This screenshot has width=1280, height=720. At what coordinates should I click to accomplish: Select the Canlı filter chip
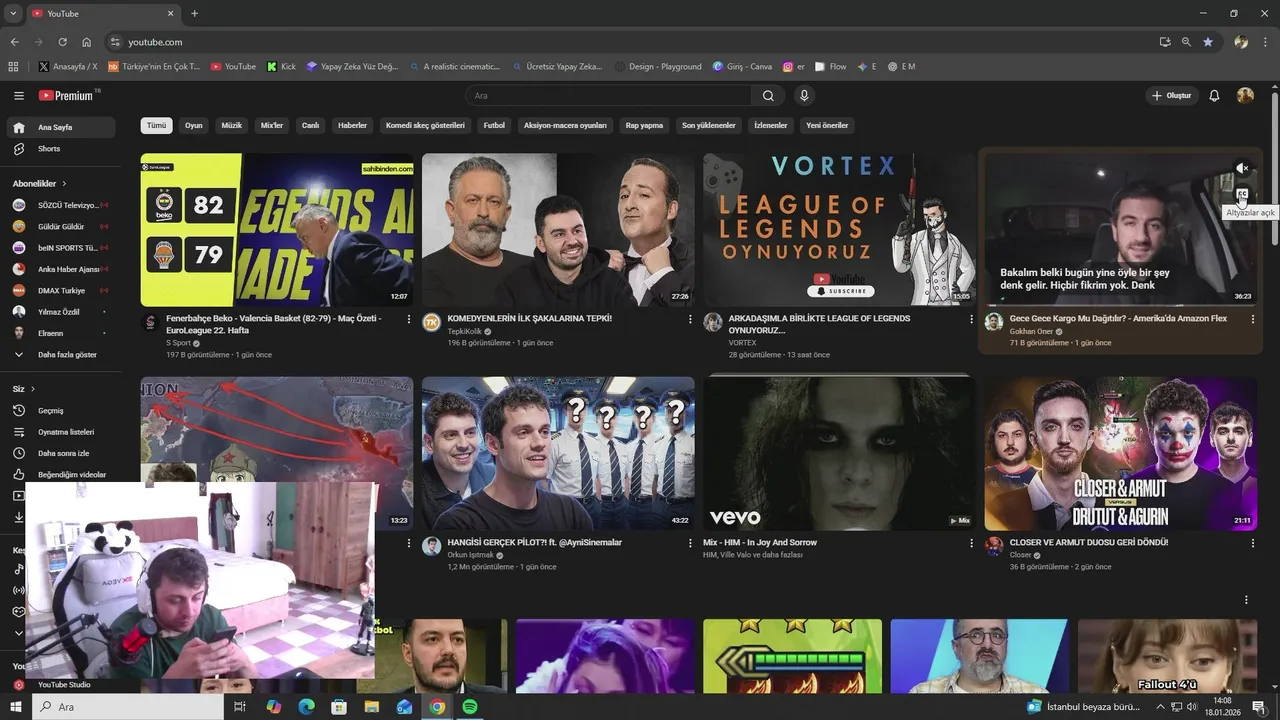point(311,126)
